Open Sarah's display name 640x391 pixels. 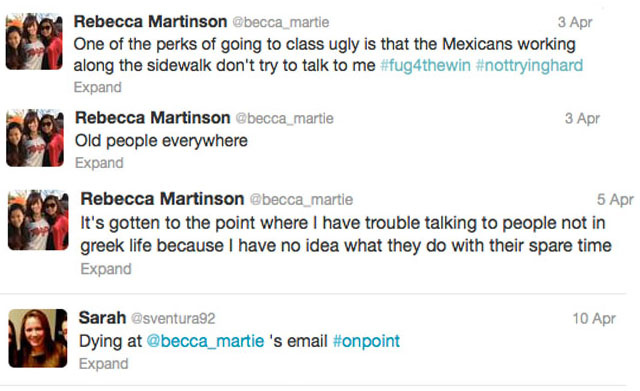click(x=102, y=318)
